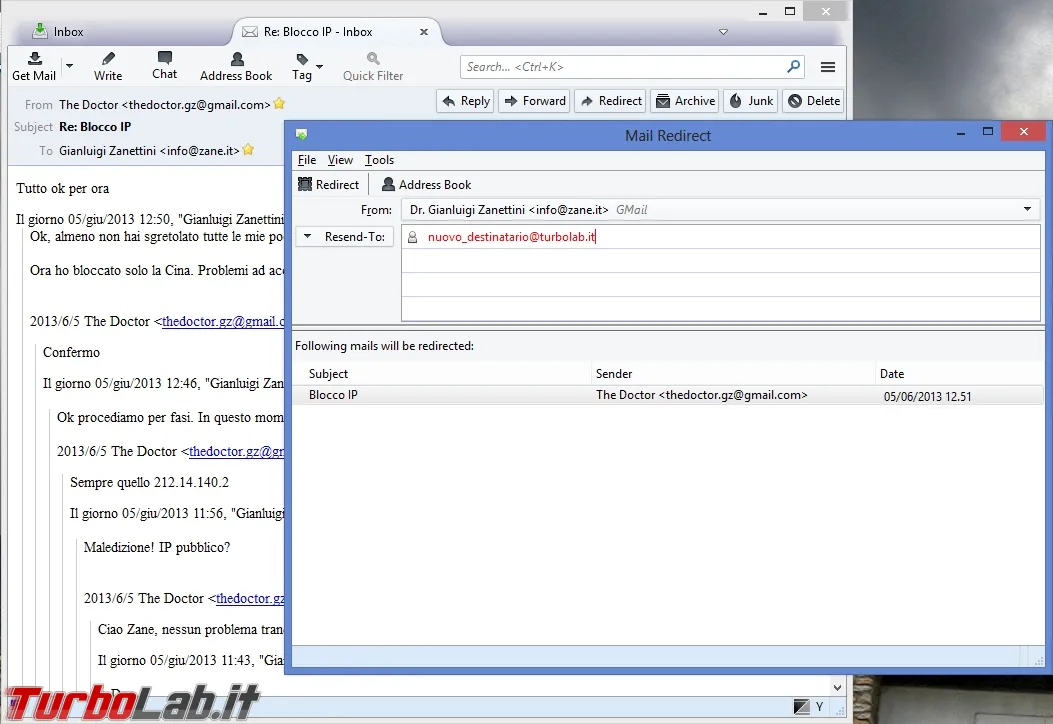The image size is (1053, 724).
Task: Maximize the Mail Redirect window
Action: pyautogui.click(x=987, y=132)
